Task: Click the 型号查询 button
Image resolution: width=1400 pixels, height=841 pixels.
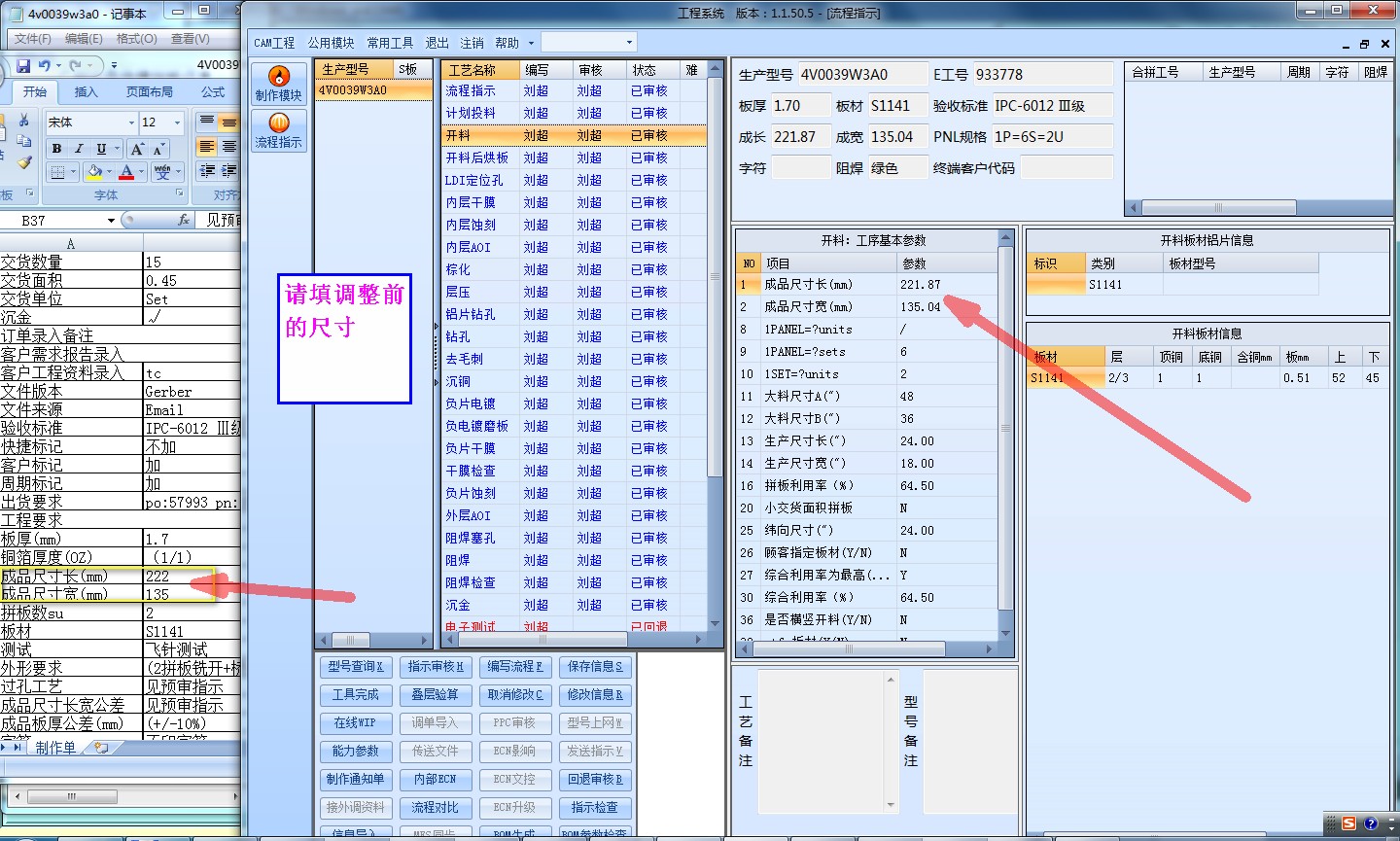Action: point(356,667)
